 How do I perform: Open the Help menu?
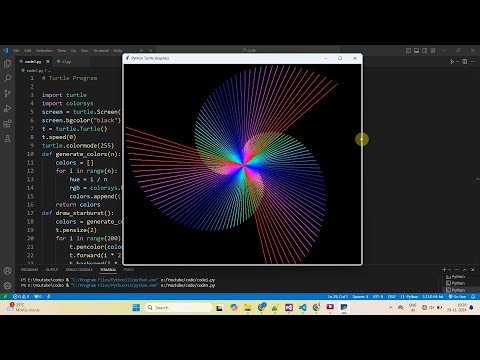pos(118,50)
